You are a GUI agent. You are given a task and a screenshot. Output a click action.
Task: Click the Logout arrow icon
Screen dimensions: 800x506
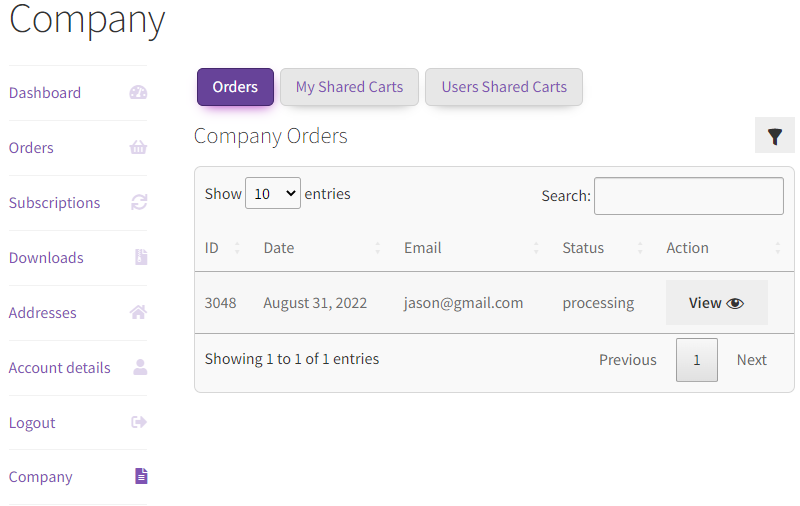[x=139, y=422]
